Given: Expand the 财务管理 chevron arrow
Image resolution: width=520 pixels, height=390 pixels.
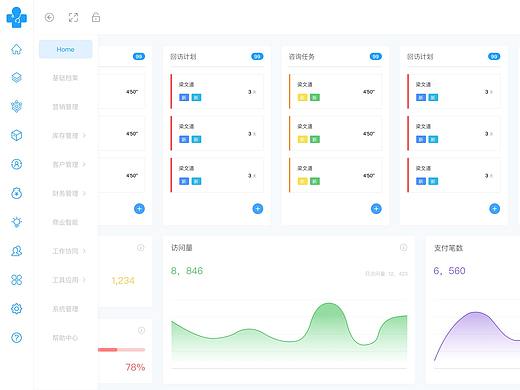Looking at the screenshot, I should (x=84, y=193).
